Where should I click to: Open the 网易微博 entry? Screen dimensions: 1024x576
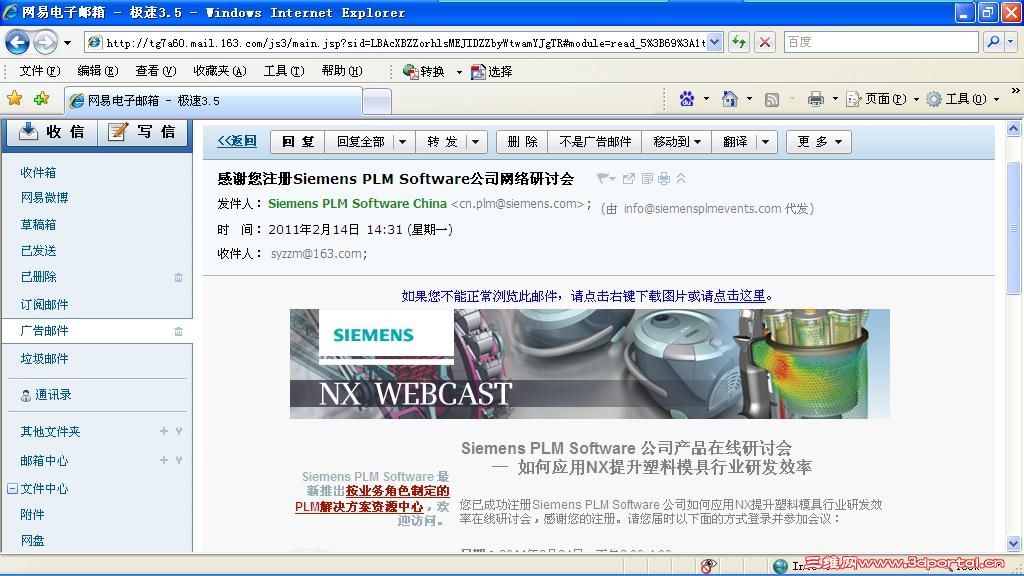coord(44,197)
